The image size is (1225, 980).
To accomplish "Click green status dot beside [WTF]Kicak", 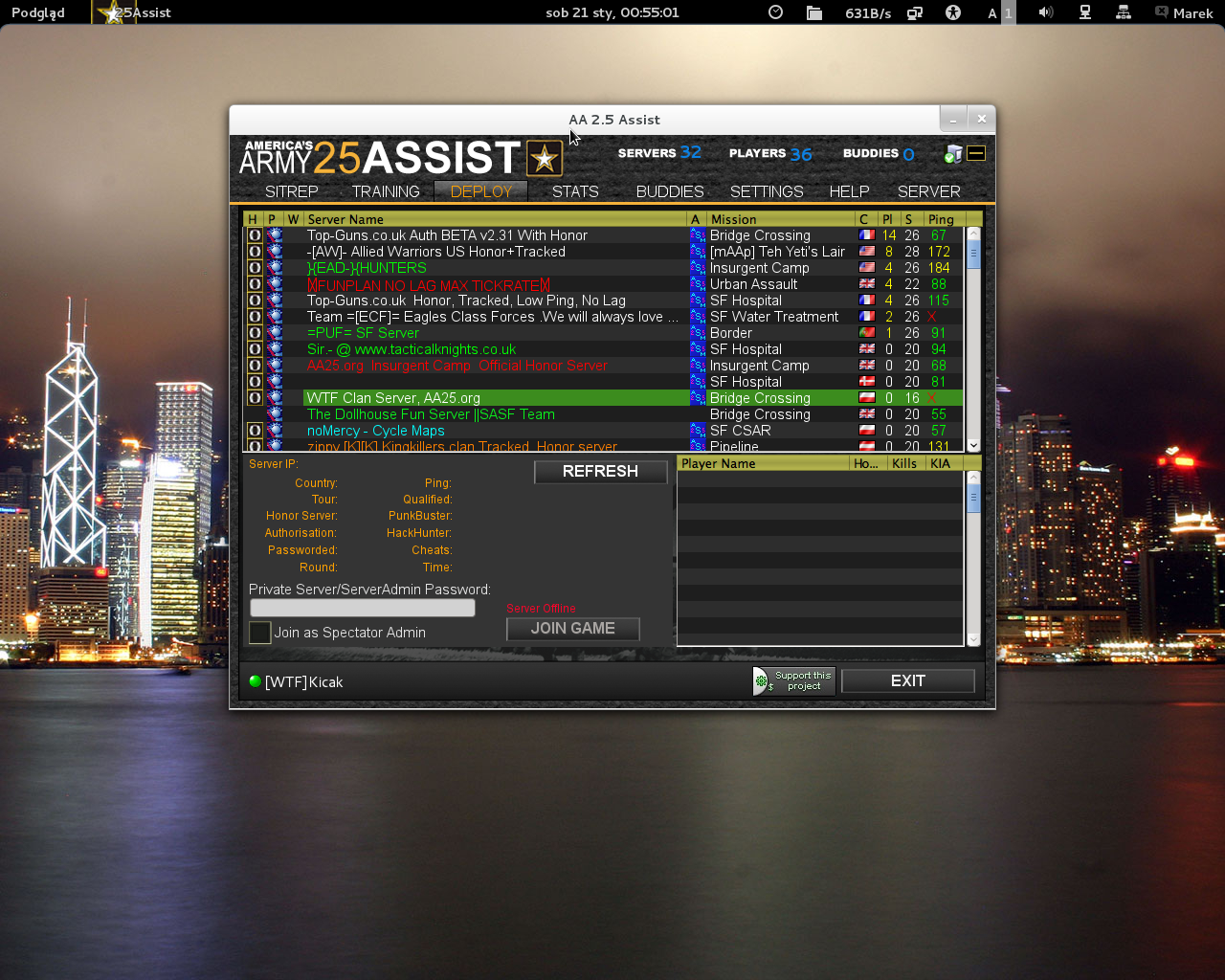I will (x=255, y=681).
